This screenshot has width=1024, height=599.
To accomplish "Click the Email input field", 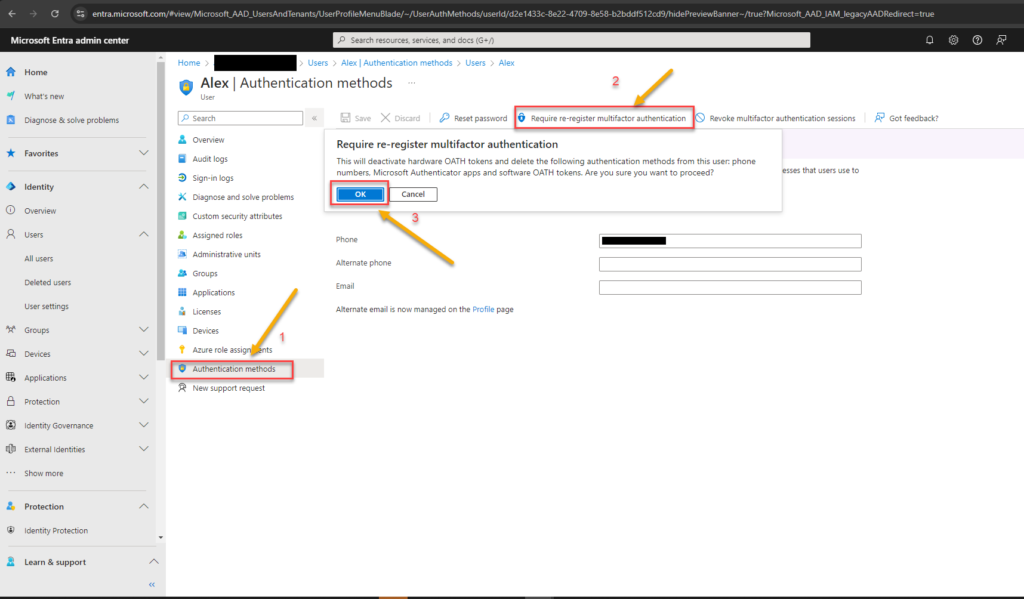I will (730, 287).
